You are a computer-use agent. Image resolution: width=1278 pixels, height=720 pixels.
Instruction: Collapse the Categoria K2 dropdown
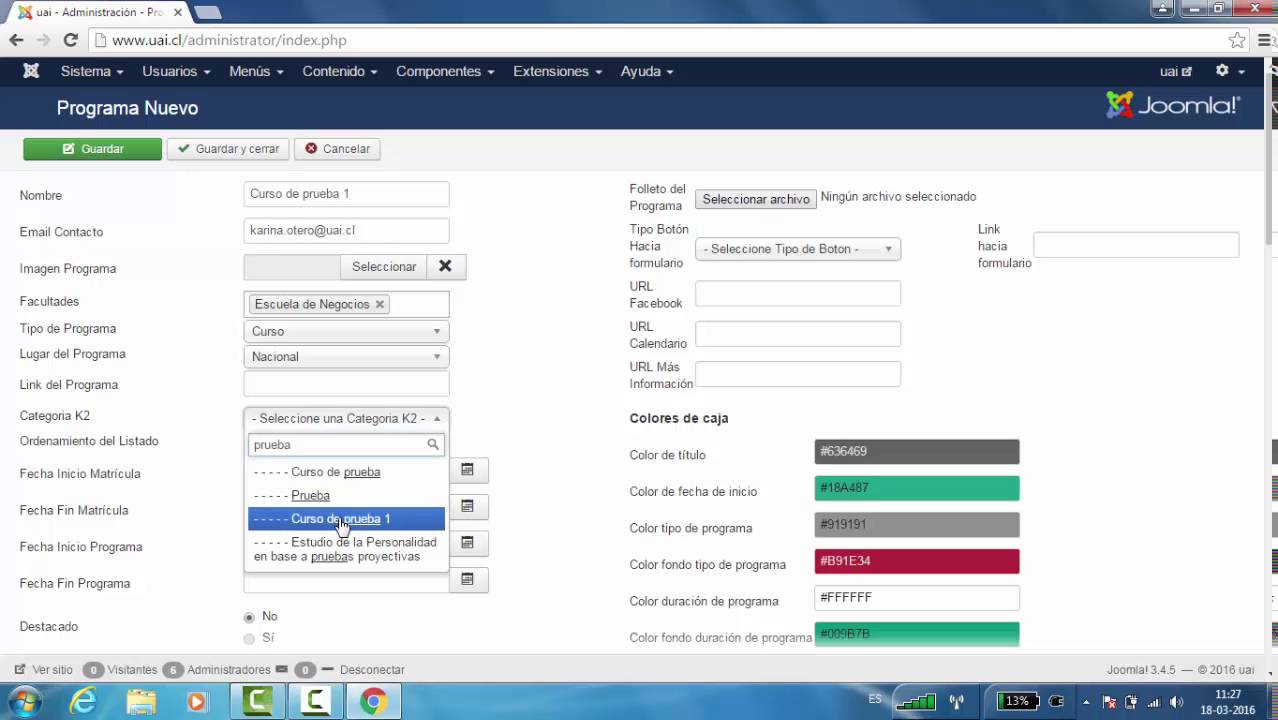click(346, 418)
